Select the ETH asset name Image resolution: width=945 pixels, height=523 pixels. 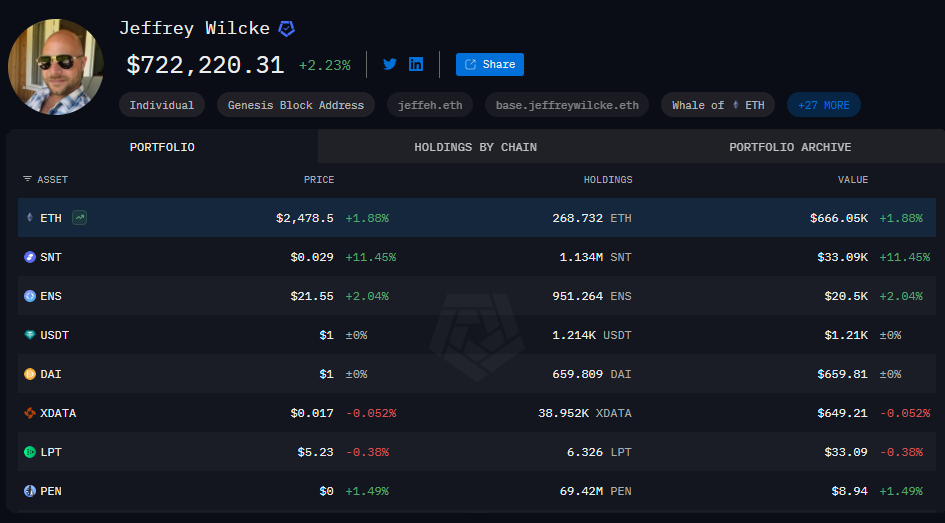click(51, 218)
